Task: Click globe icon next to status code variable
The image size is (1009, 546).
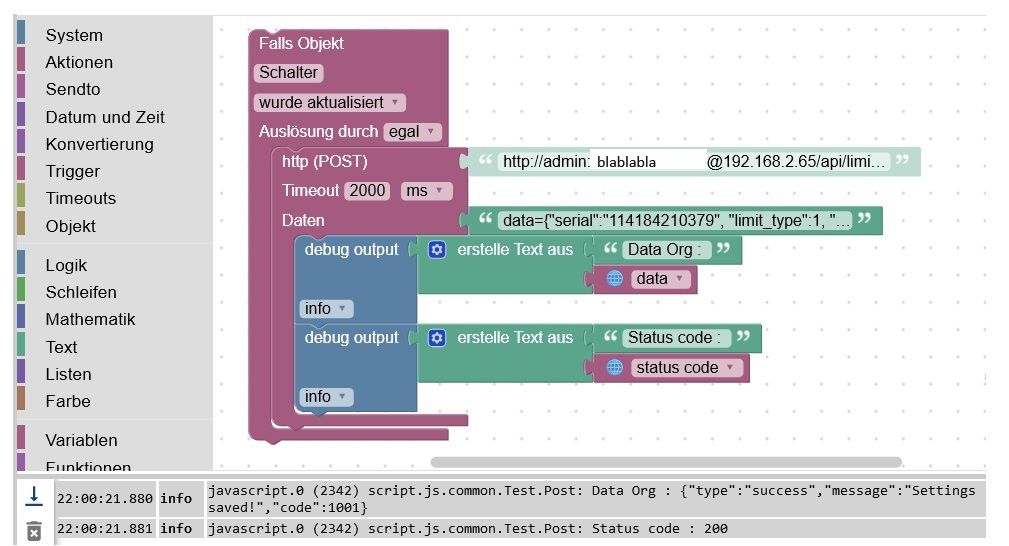Action: (x=615, y=367)
